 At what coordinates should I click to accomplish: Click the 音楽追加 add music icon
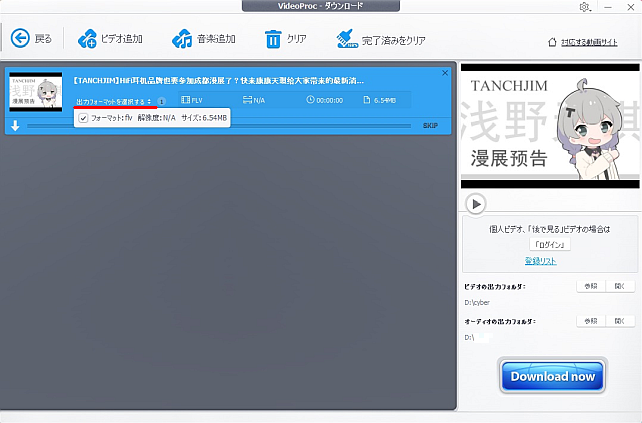pyautogui.click(x=182, y=39)
